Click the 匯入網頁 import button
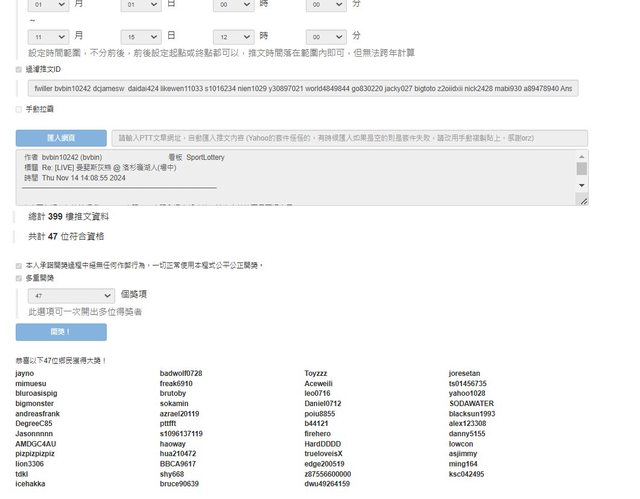This screenshot has height=499, width=640. click(61, 138)
